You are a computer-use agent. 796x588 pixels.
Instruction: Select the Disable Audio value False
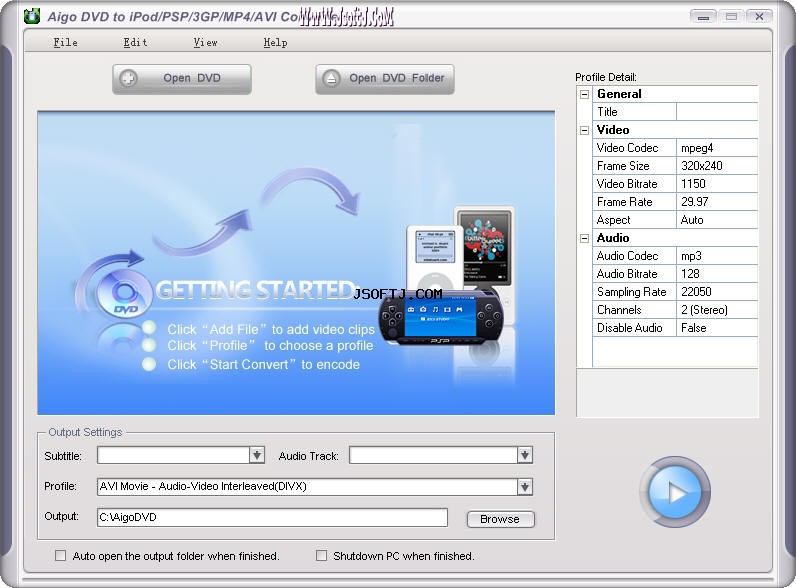click(717, 328)
